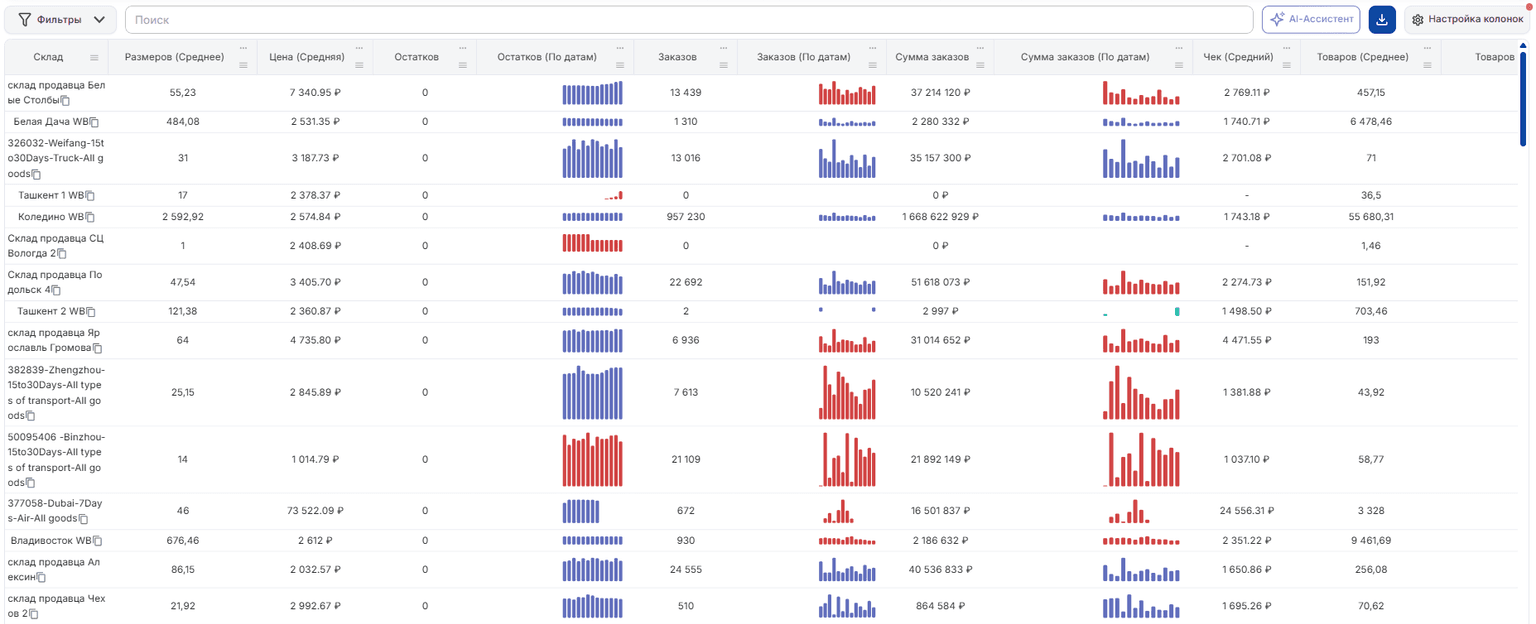Open Настройка колонок settings
Viewport: 1536px width, 624px height.
tap(1467, 19)
